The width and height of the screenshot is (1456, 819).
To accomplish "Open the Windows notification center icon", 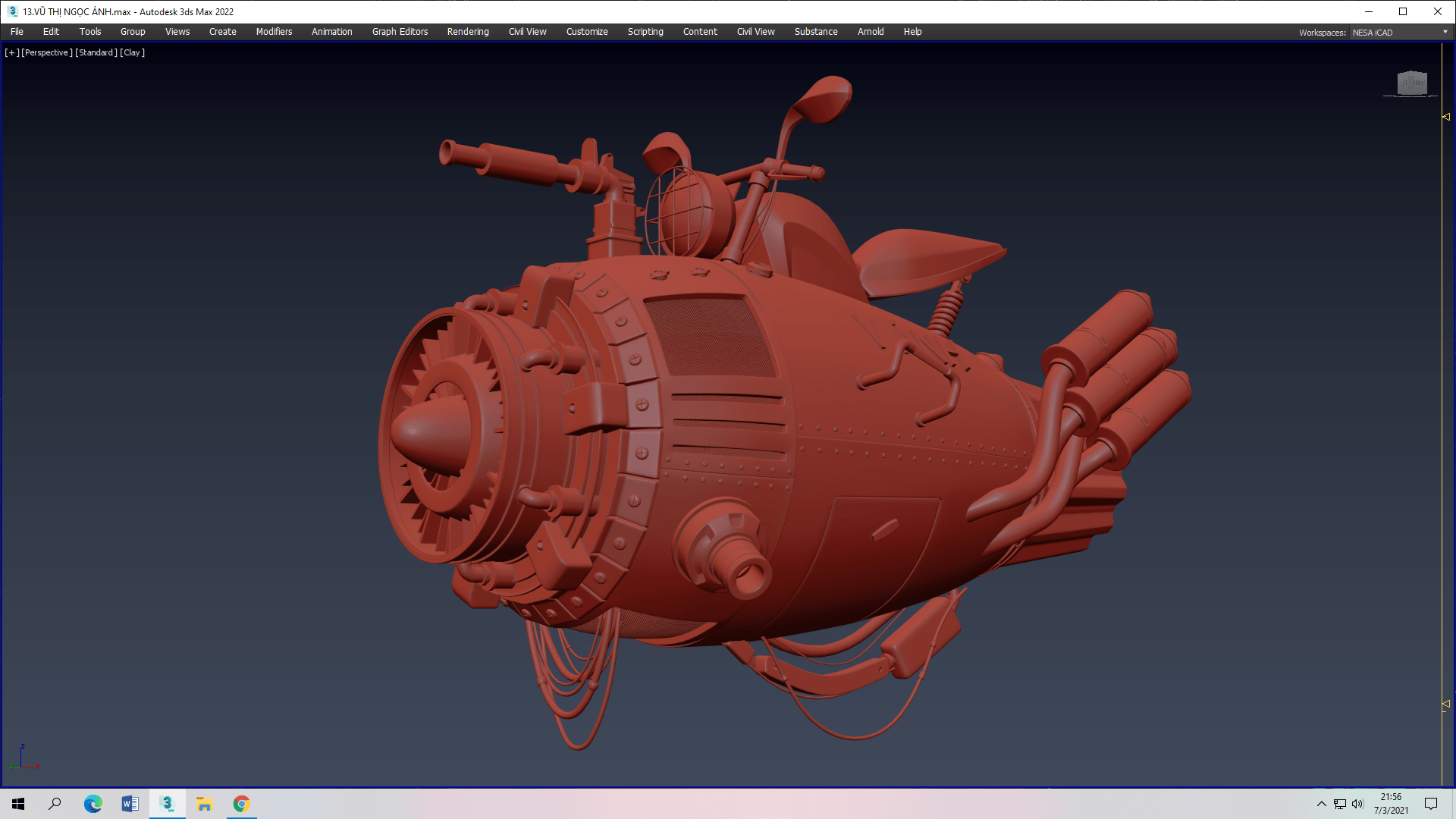I will point(1431,804).
